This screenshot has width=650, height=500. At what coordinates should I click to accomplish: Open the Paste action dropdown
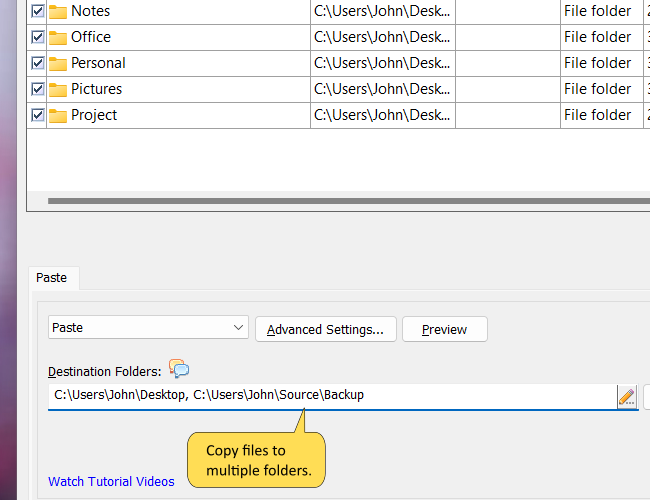tap(148, 328)
